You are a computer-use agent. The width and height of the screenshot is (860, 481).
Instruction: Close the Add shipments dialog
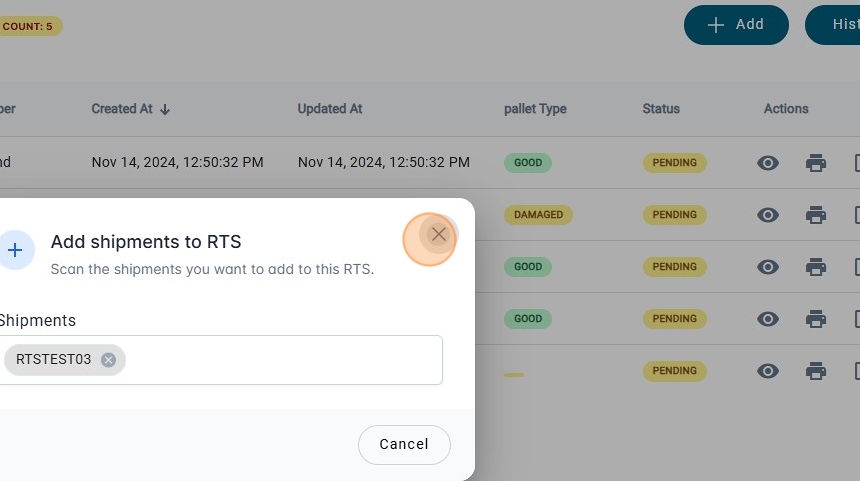point(438,235)
